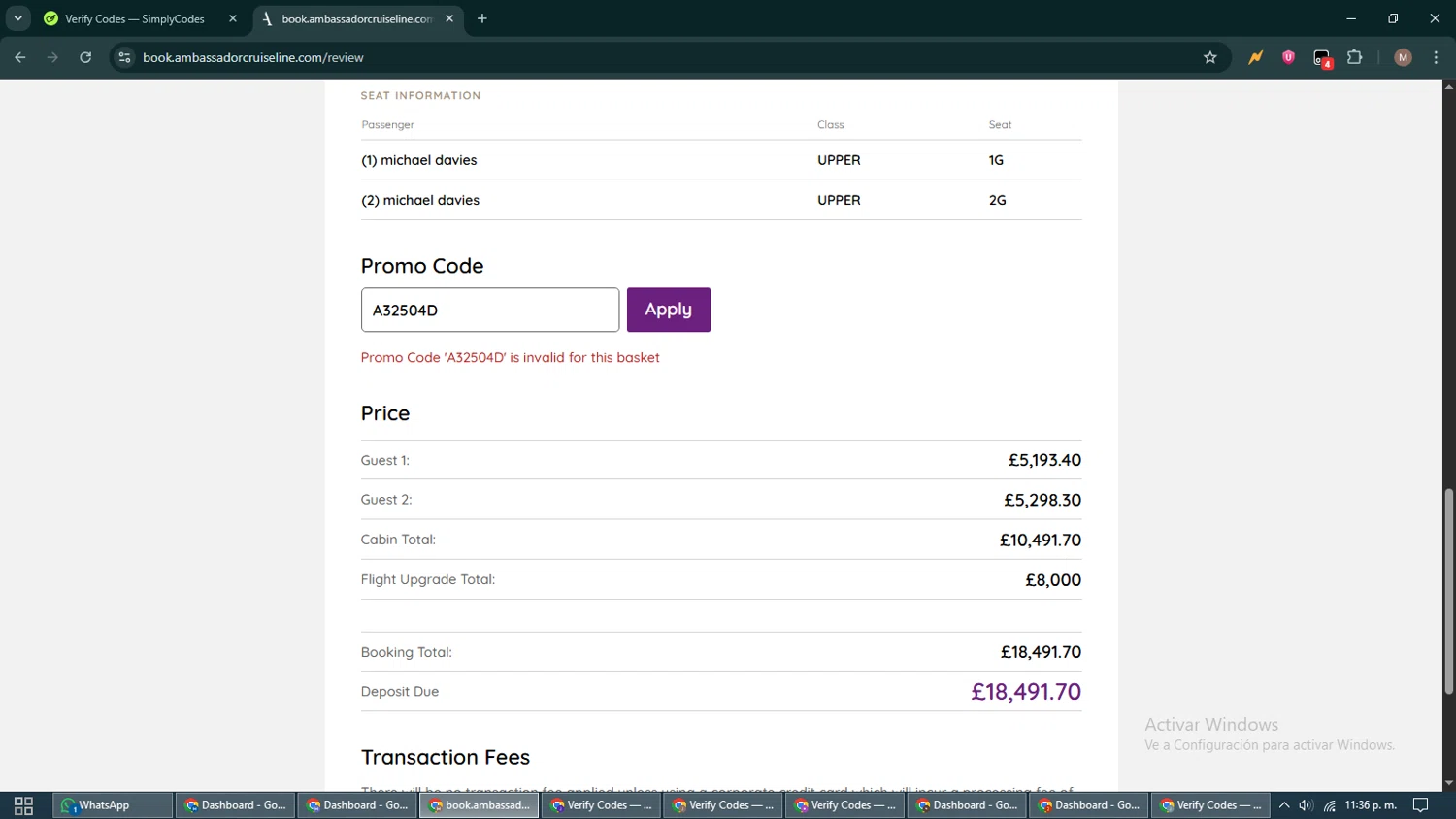Click passenger (1) michael davies row
The image size is (1456, 819).
click(x=721, y=160)
